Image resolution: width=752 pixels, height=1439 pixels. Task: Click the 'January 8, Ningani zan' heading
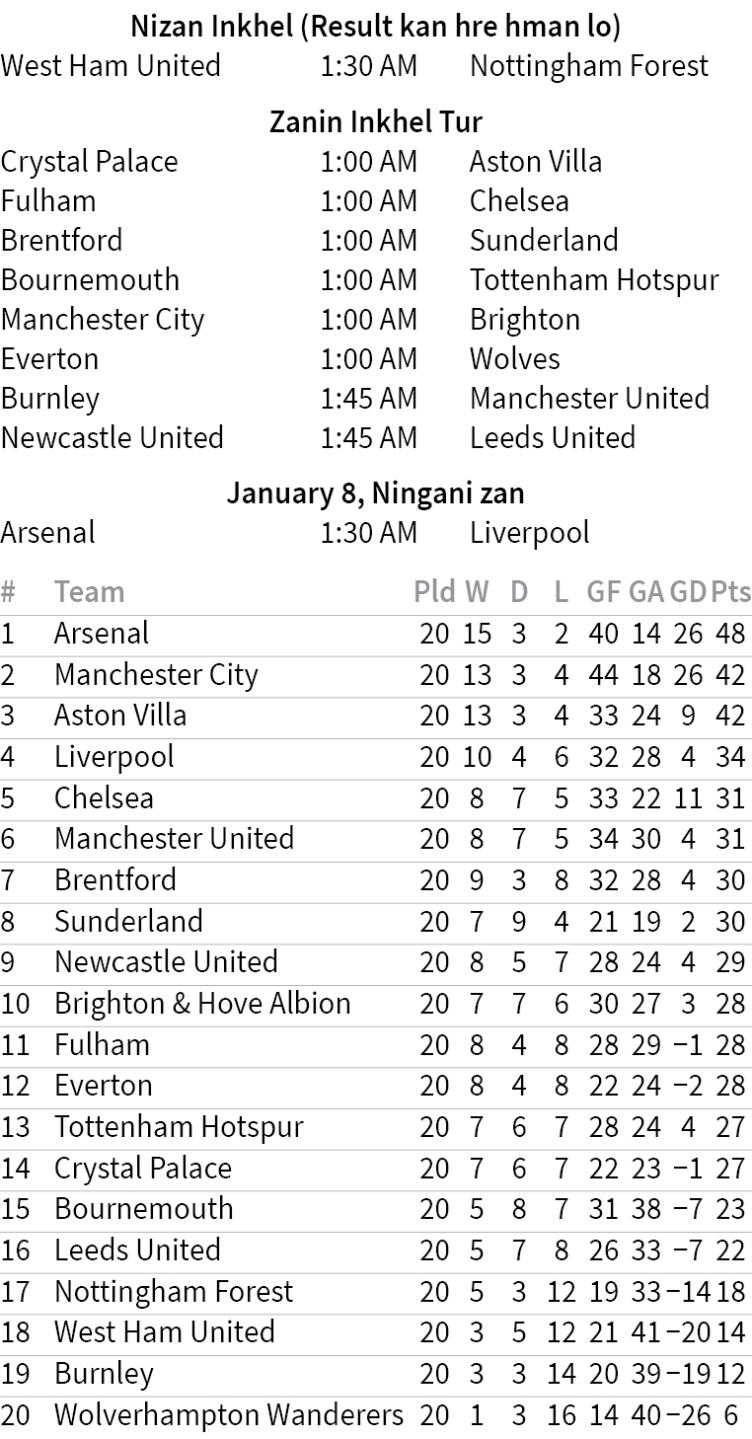coord(375,493)
